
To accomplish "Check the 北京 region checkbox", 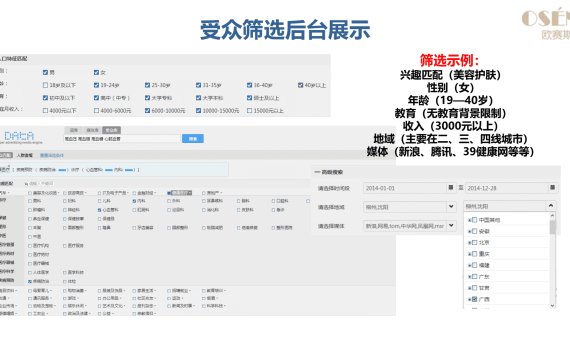I will [474, 243].
